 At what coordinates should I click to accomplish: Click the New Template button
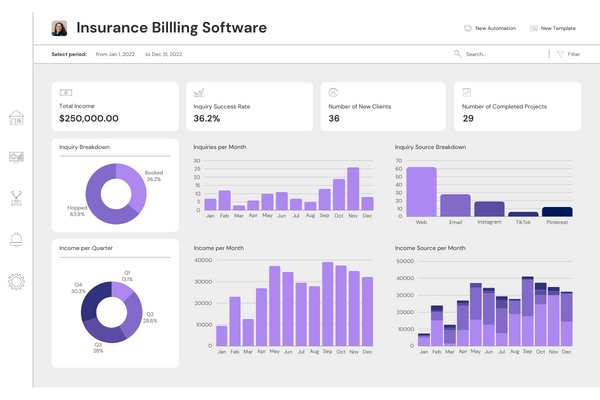553,28
